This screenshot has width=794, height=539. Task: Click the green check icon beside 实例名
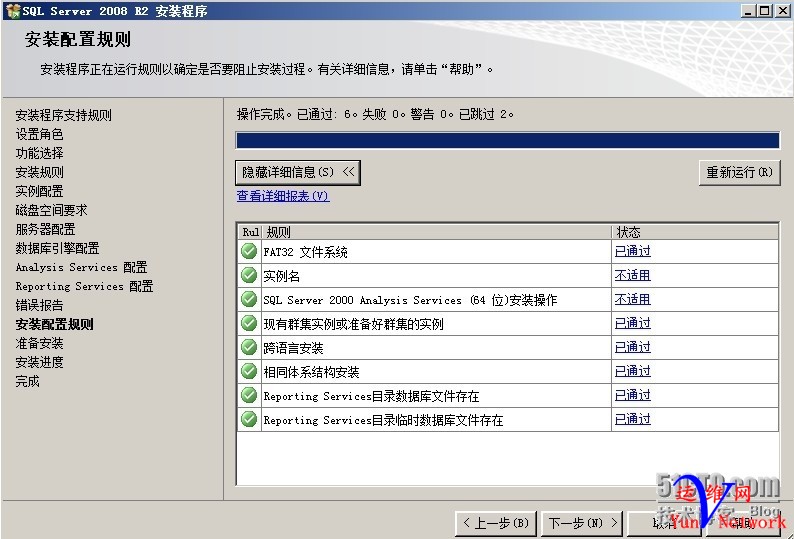(x=249, y=275)
